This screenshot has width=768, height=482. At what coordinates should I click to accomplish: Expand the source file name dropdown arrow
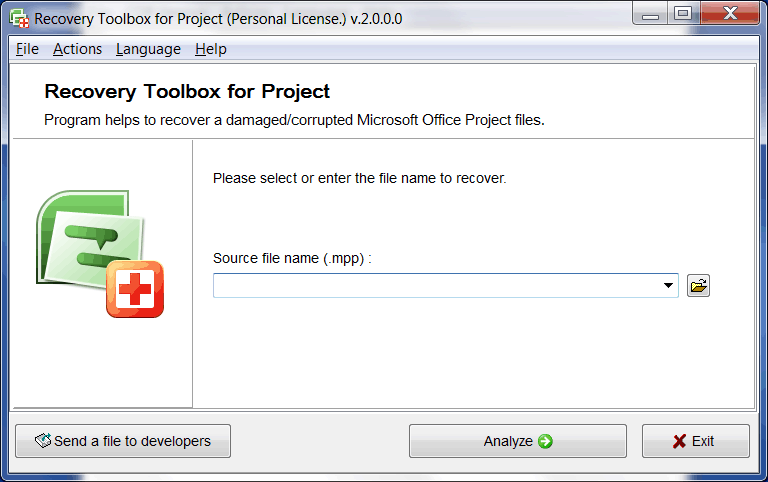(x=668, y=286)
